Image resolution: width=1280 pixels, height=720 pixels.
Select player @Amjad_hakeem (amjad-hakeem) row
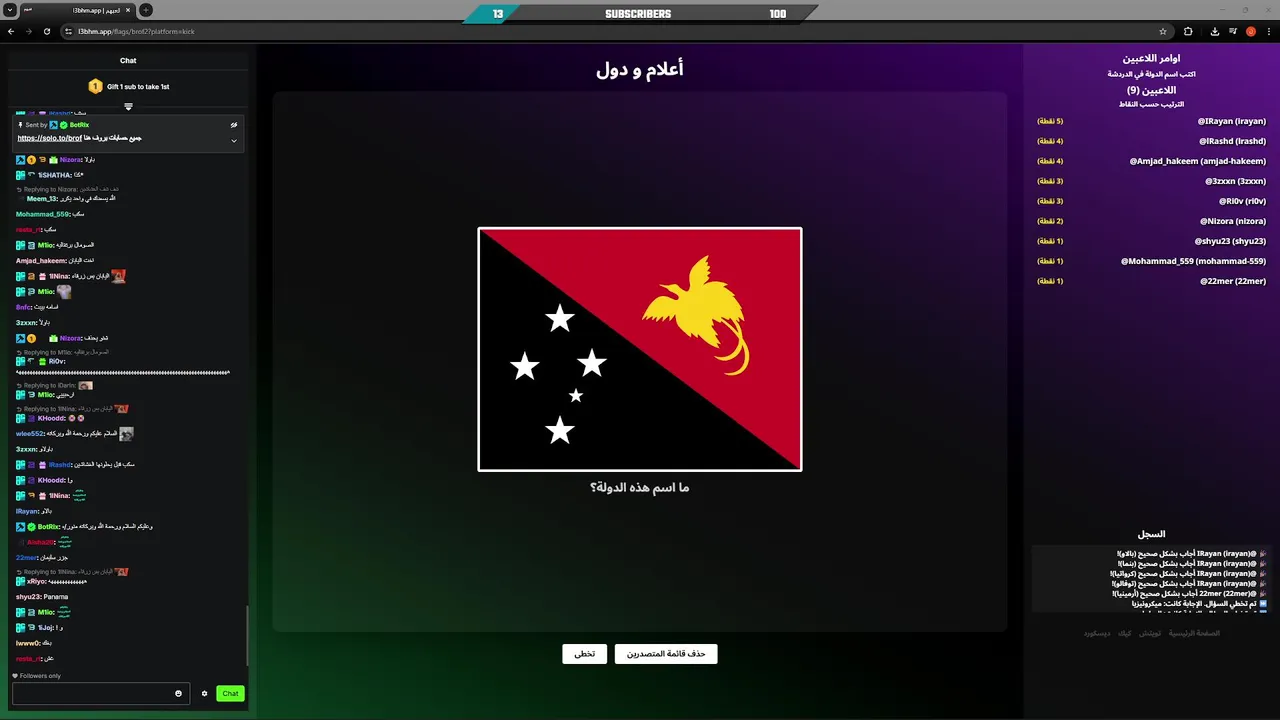pos(1151,161)
